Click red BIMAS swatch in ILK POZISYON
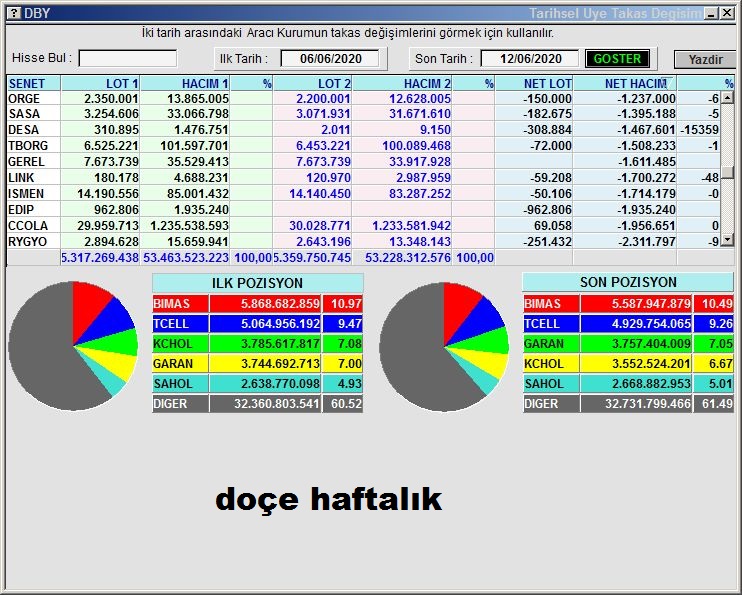 180,303
